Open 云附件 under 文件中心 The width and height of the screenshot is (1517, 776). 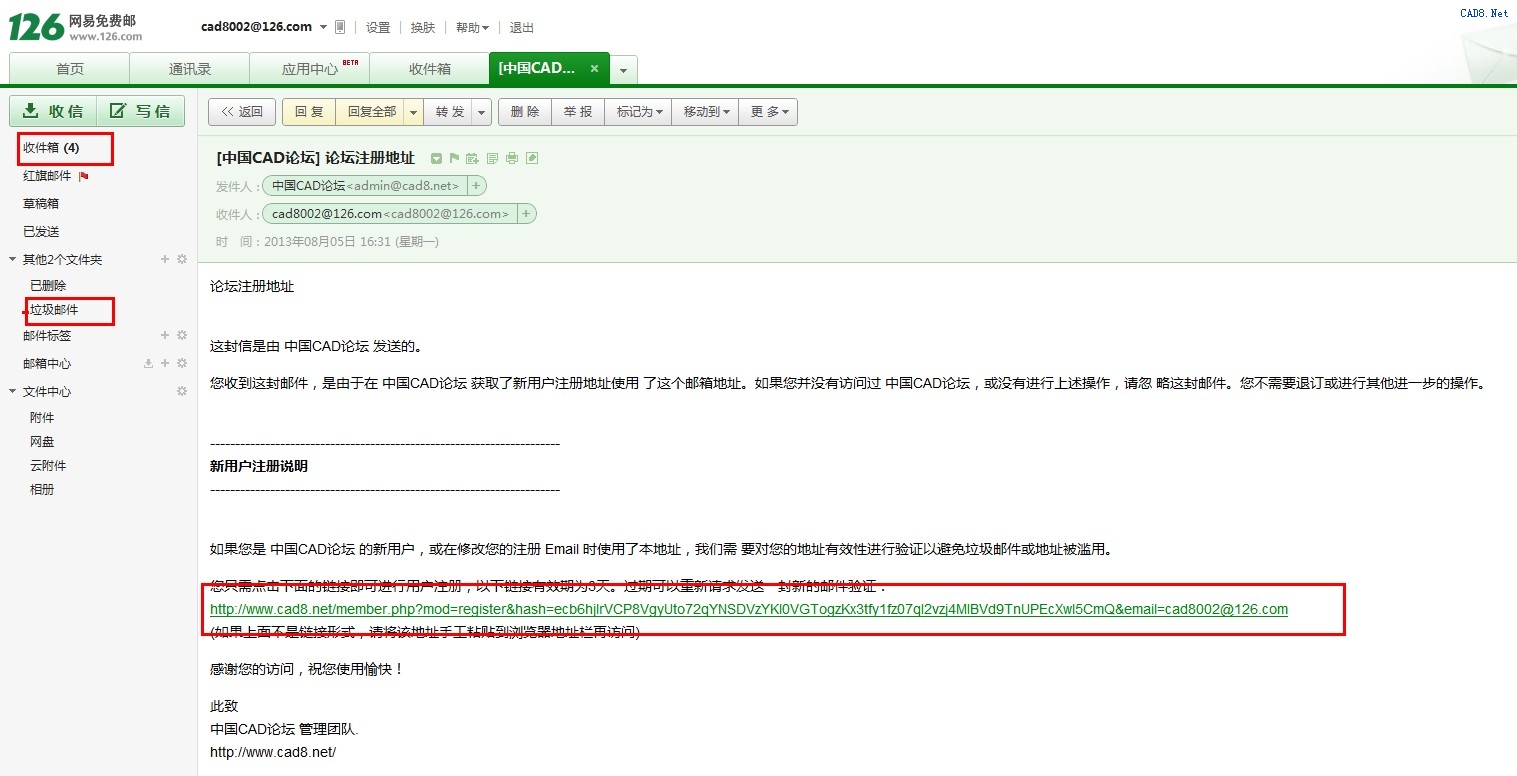[x=48, y=465]
